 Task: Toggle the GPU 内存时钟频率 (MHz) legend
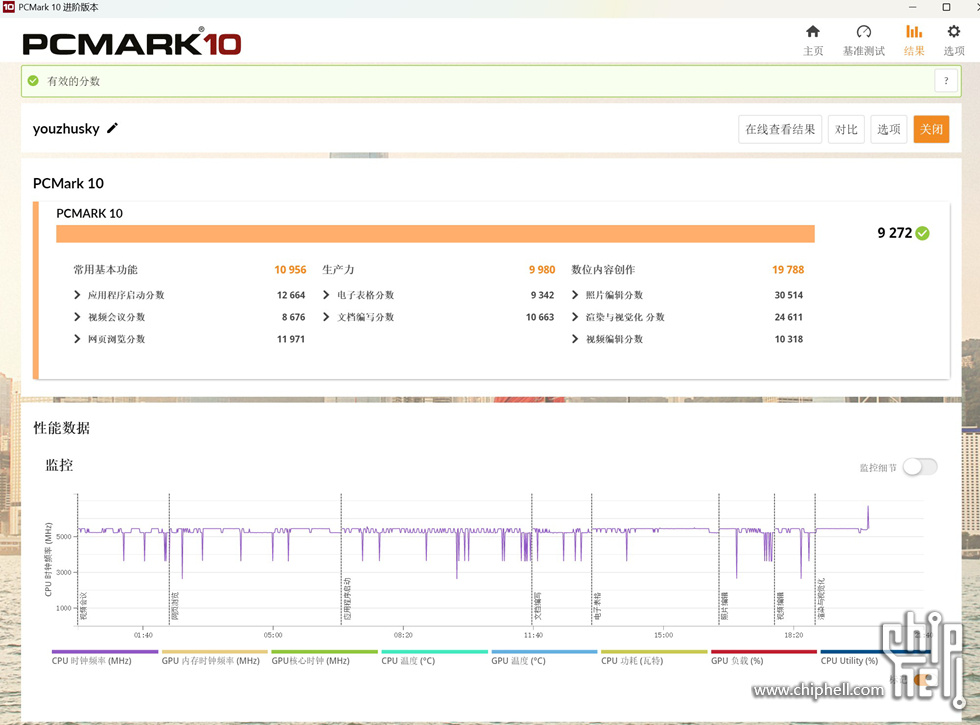click(x=214, y=658)
